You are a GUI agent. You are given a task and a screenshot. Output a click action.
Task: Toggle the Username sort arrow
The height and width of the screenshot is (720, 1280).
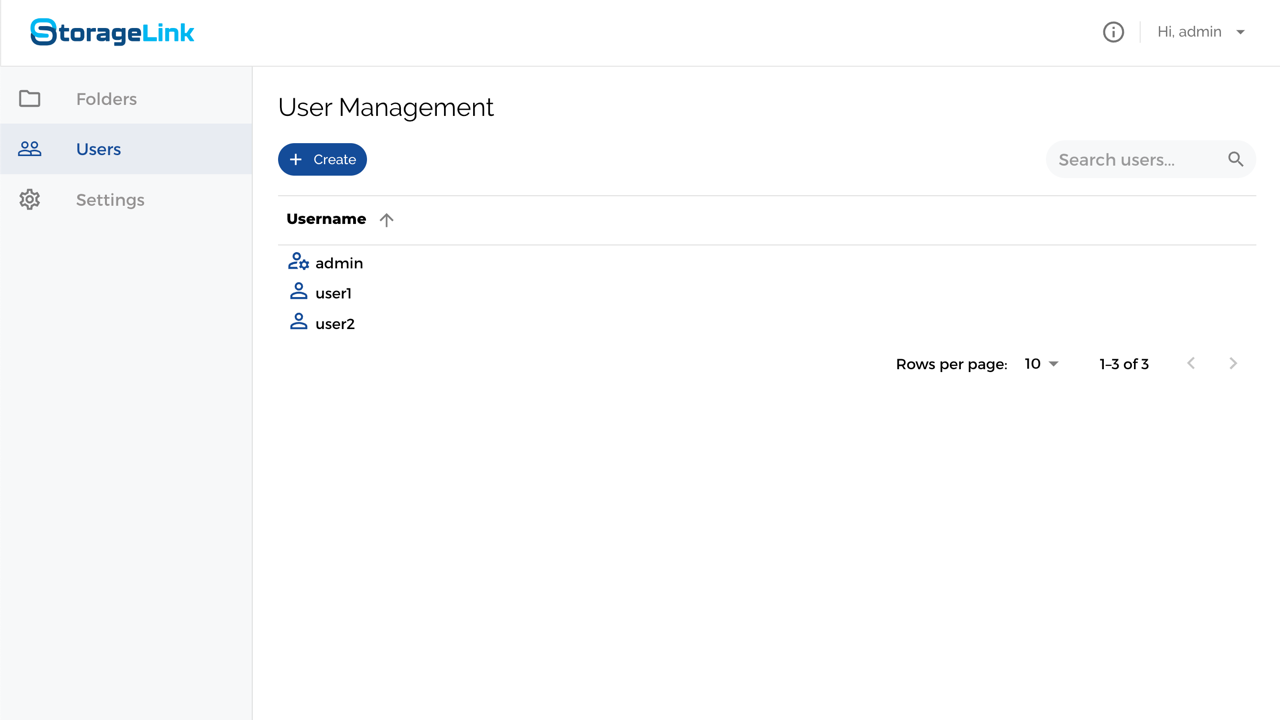point(387,220)
